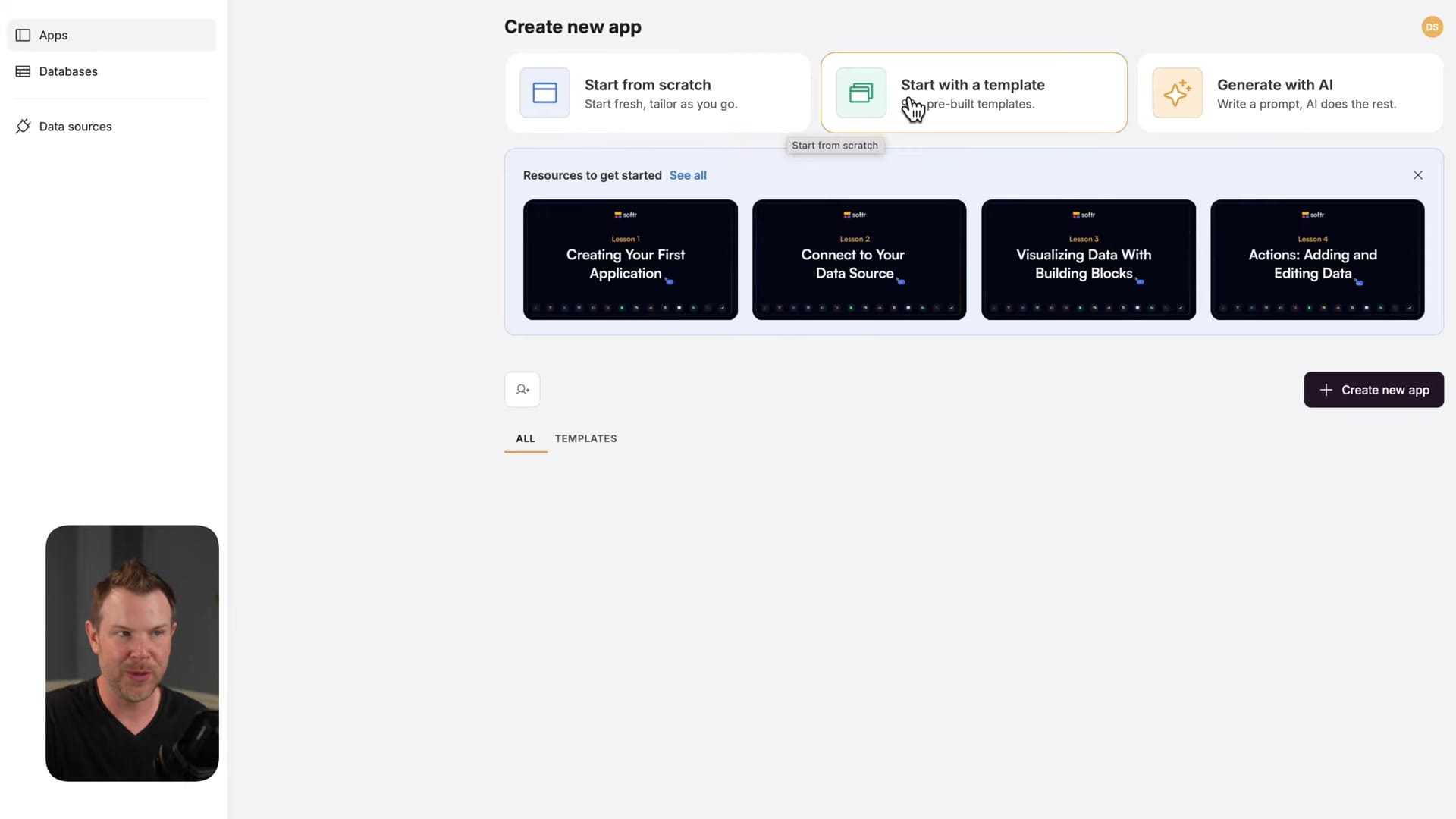Open the DS user avatar menu

click(1432, 27)
